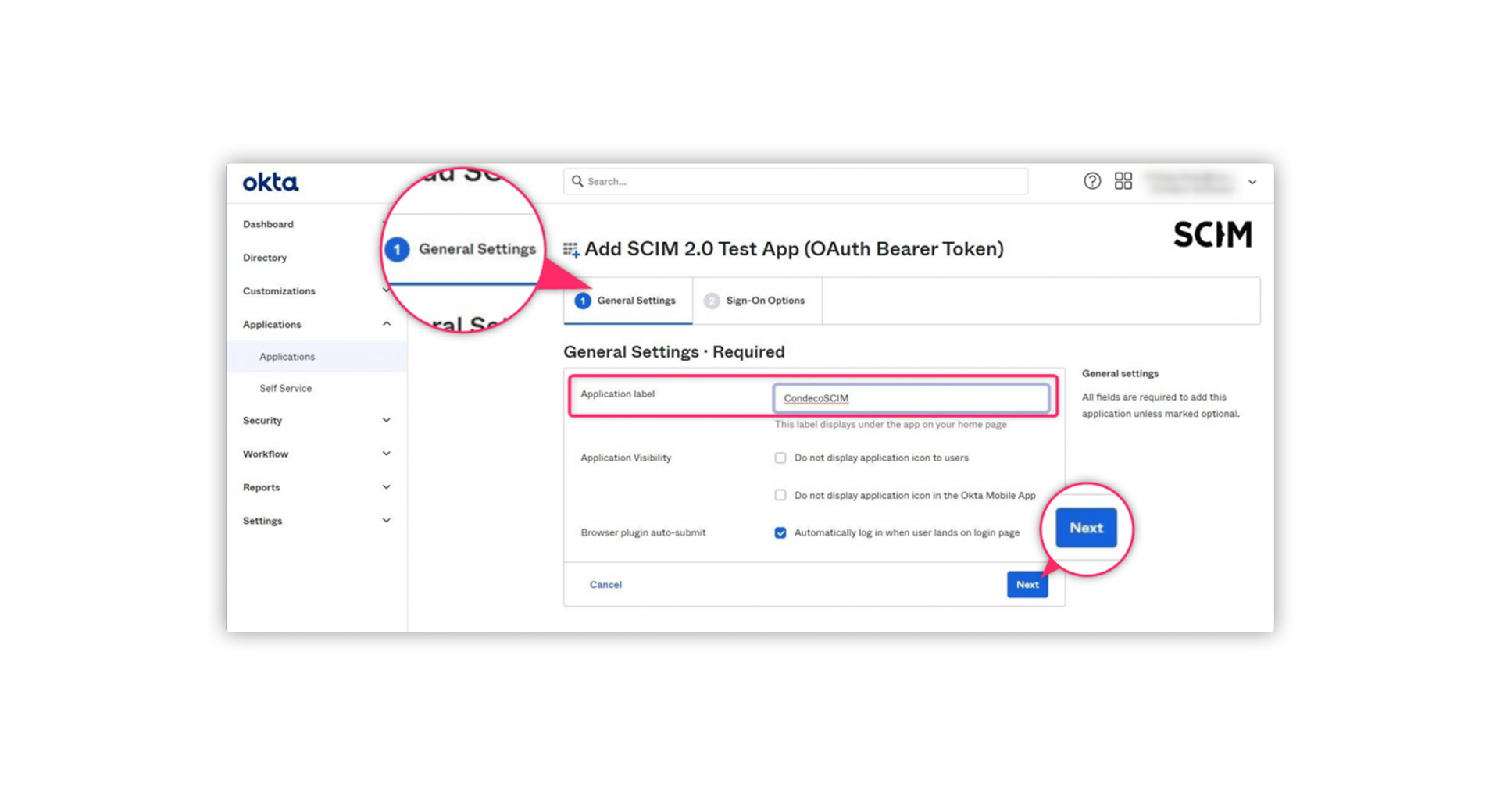Expand the Reports section chevron

[x=386, y=487]
